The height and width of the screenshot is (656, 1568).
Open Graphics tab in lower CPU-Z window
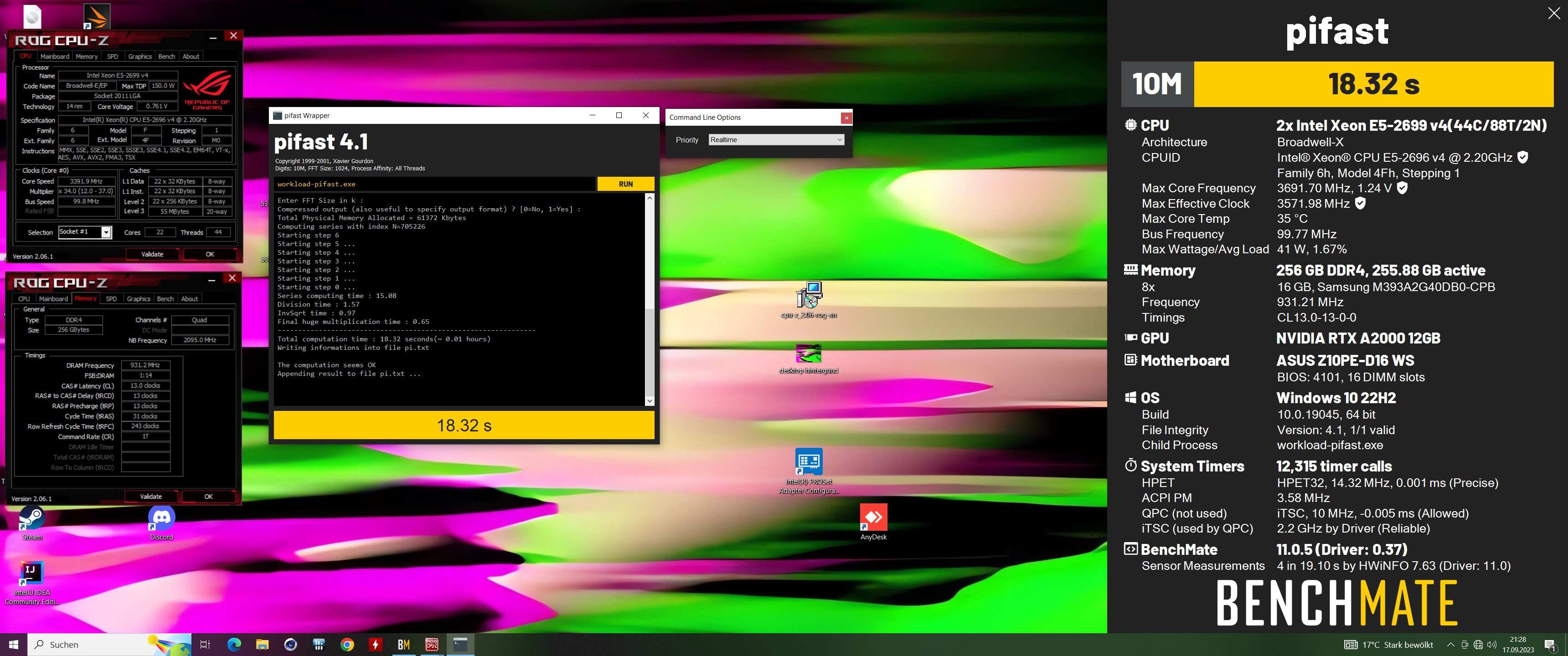139,298
